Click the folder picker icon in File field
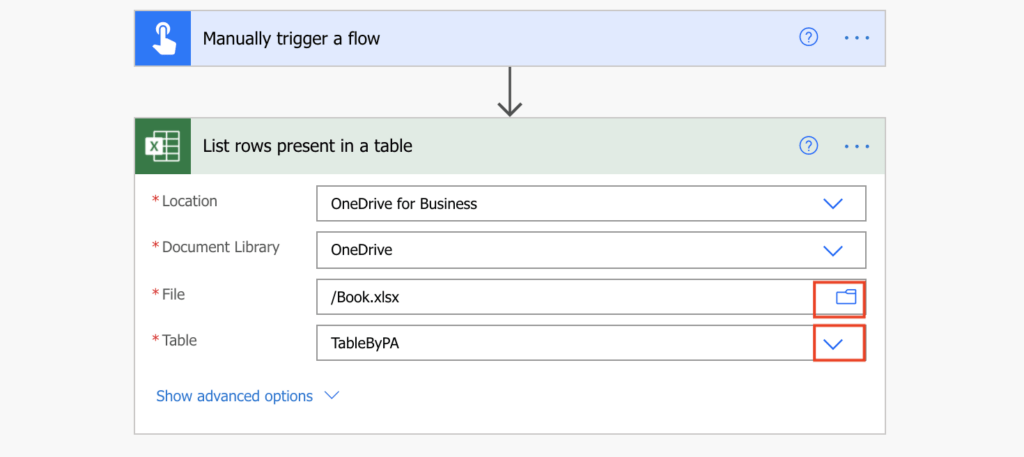1024x457 pixels. 846,297
